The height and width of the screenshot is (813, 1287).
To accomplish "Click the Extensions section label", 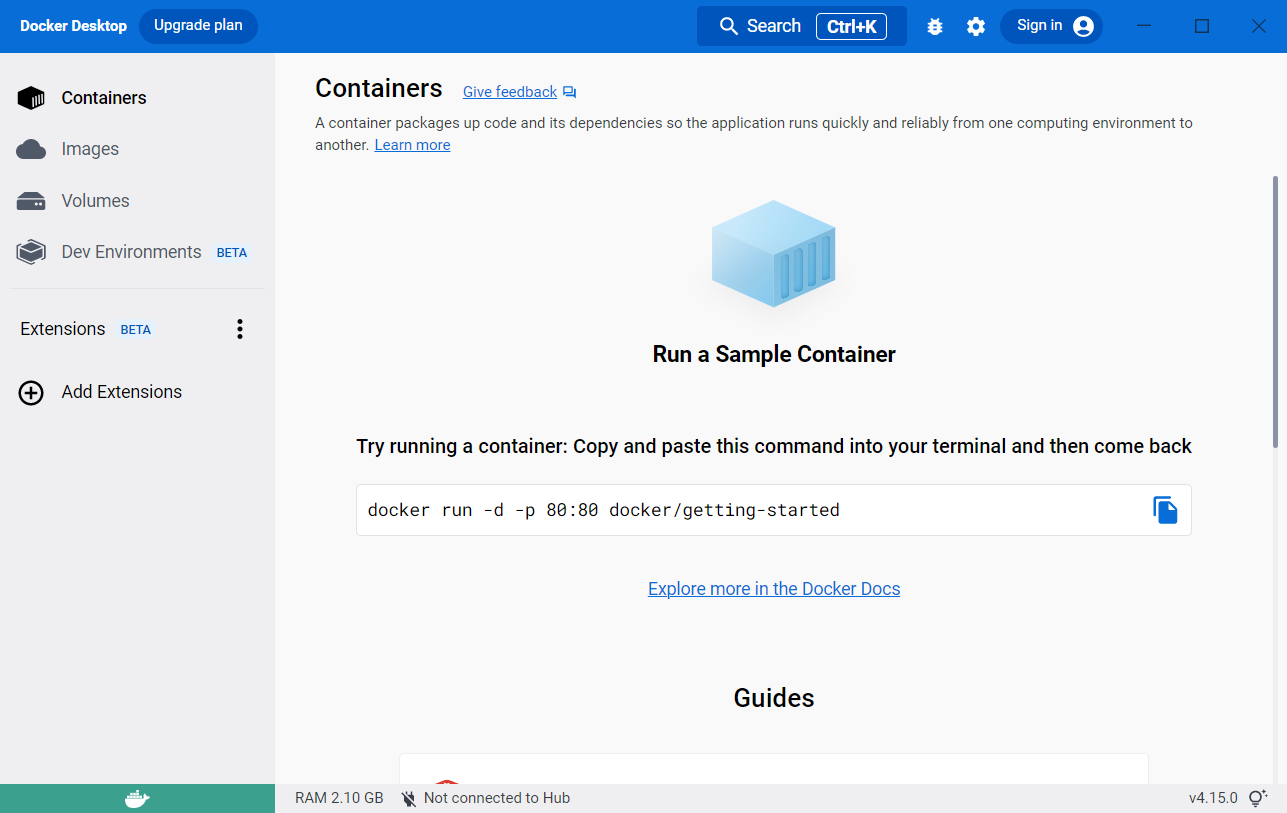I will (63, 329).
